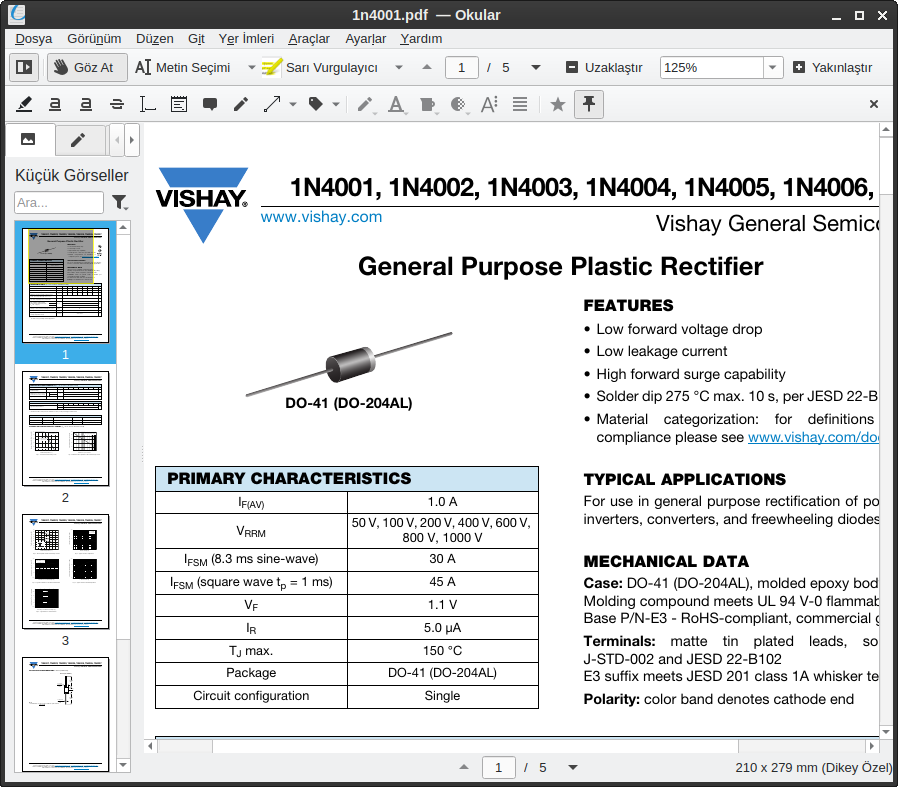Select the highlighter annotation tool

(x=25, y=104)
